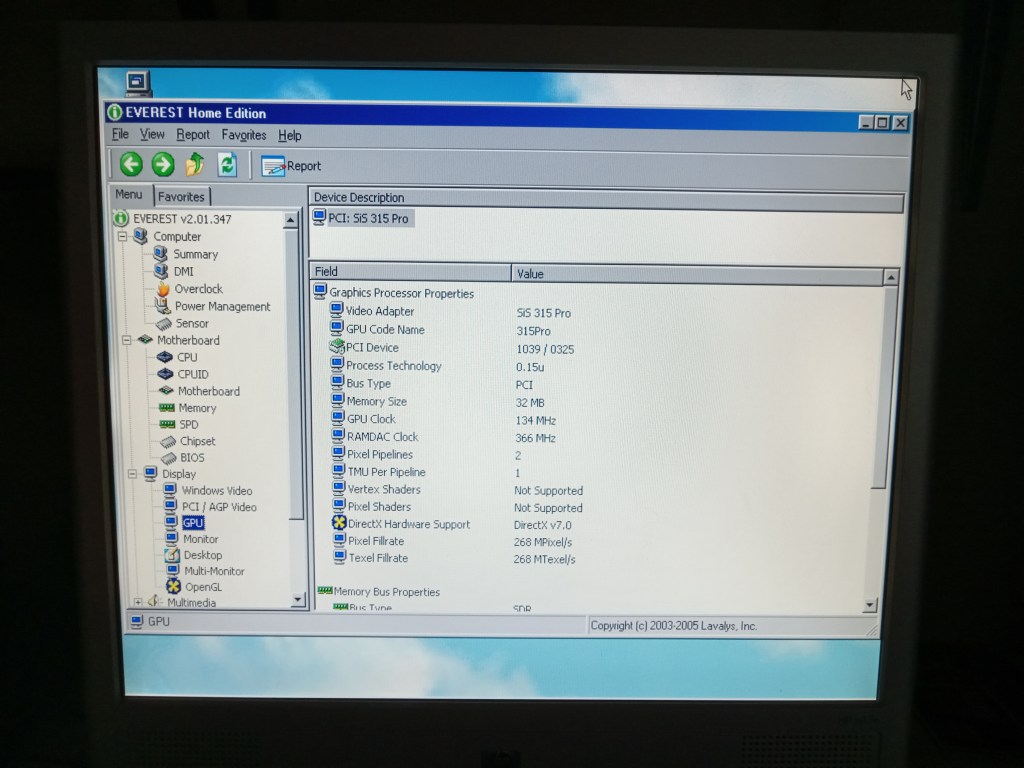Screen dimensions: 1024x768
Task: Collapse the Display tree node
Action: coord(131,474)
